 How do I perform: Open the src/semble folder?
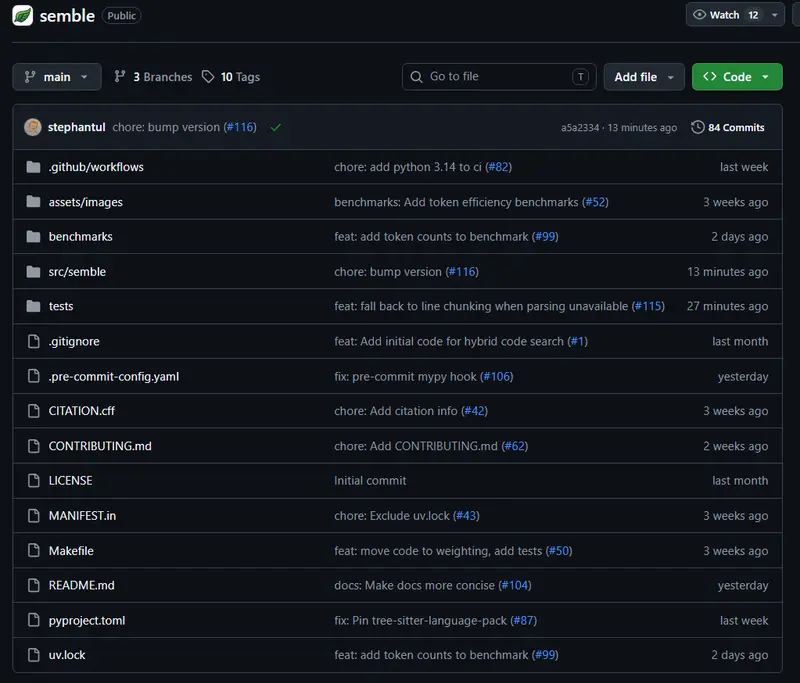point(77,272)
